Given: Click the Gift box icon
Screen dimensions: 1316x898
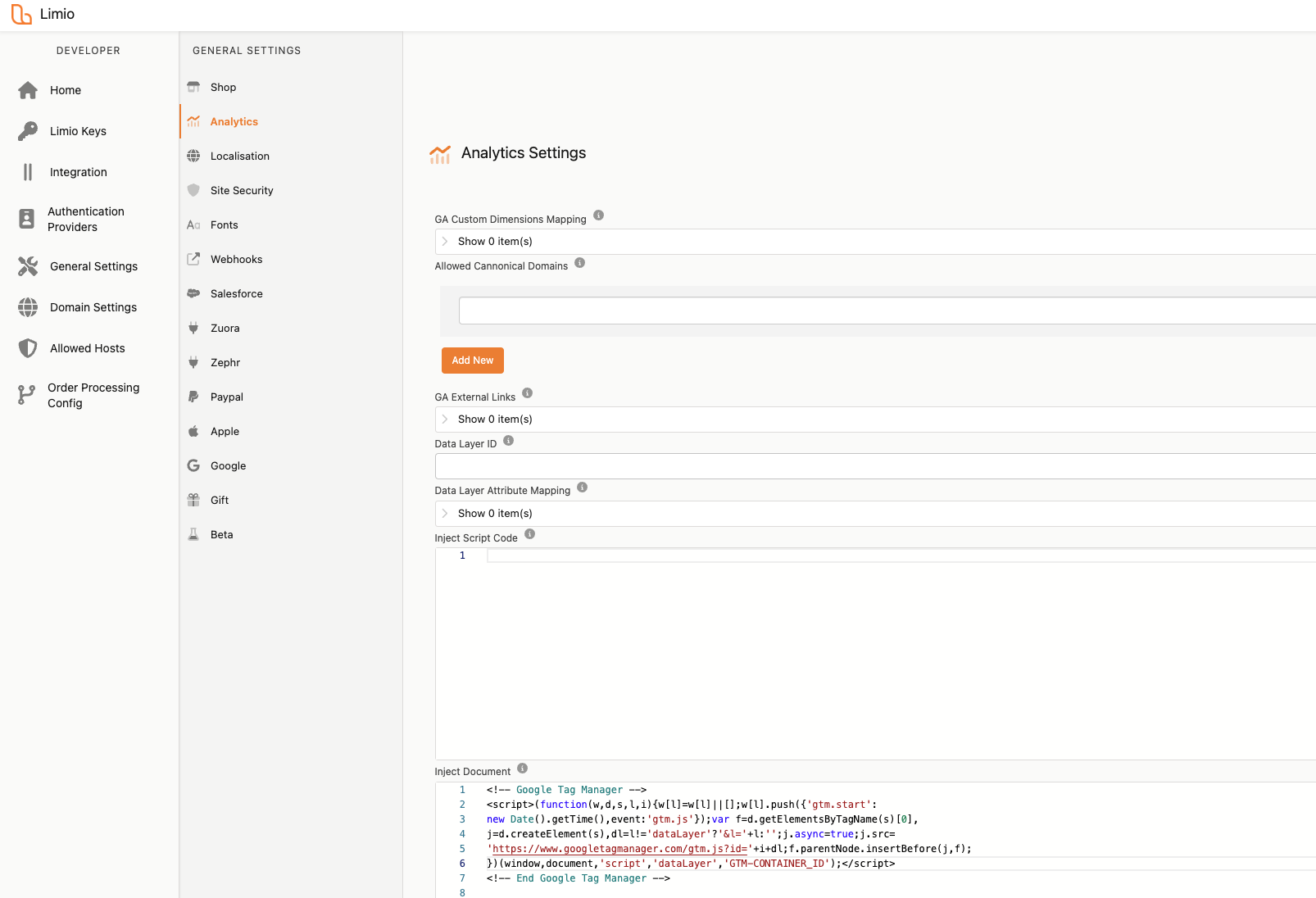Looking at the screenshot, I should coord(193,500).
